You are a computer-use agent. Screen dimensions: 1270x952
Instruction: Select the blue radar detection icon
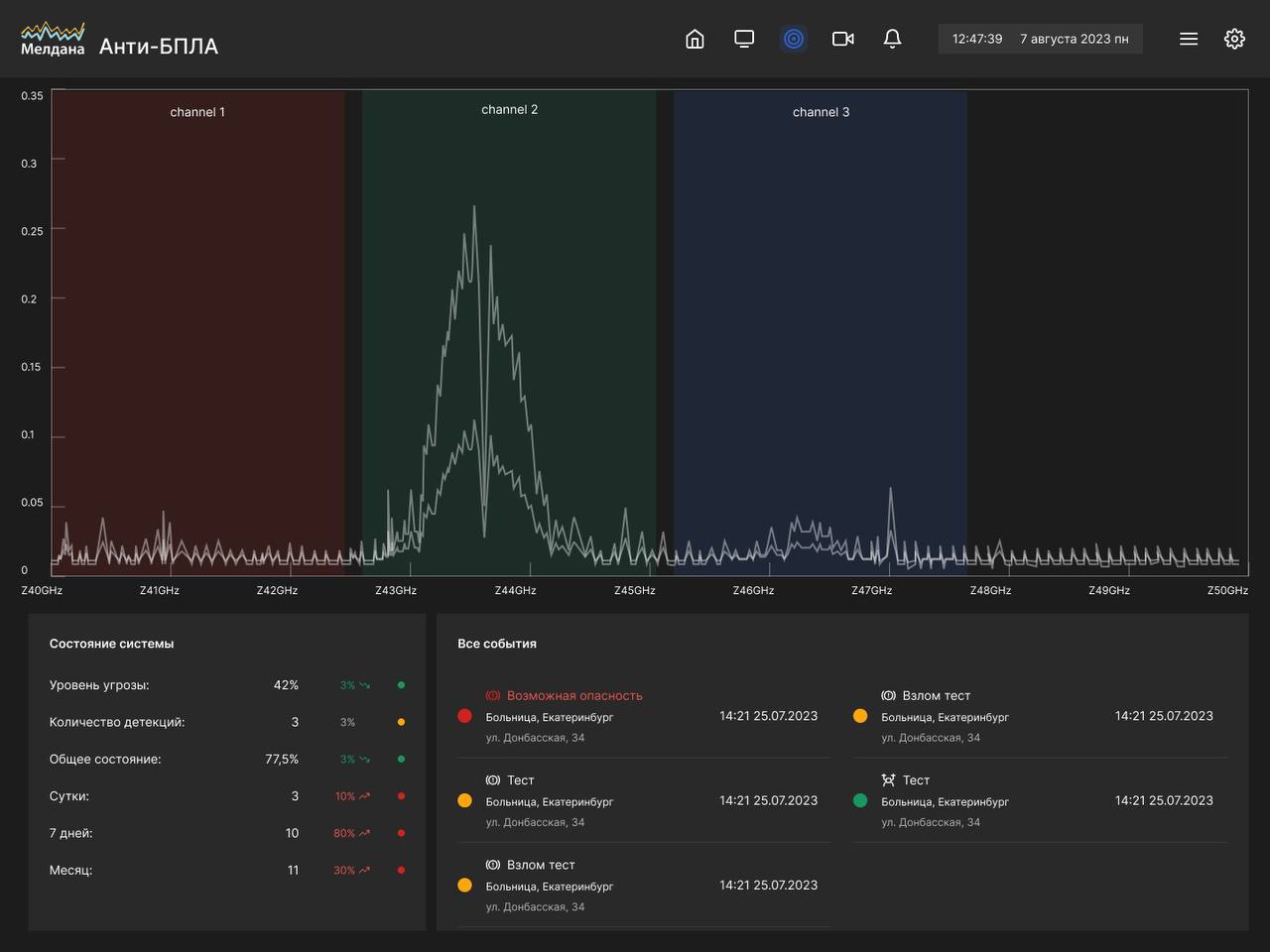[794, 39]
